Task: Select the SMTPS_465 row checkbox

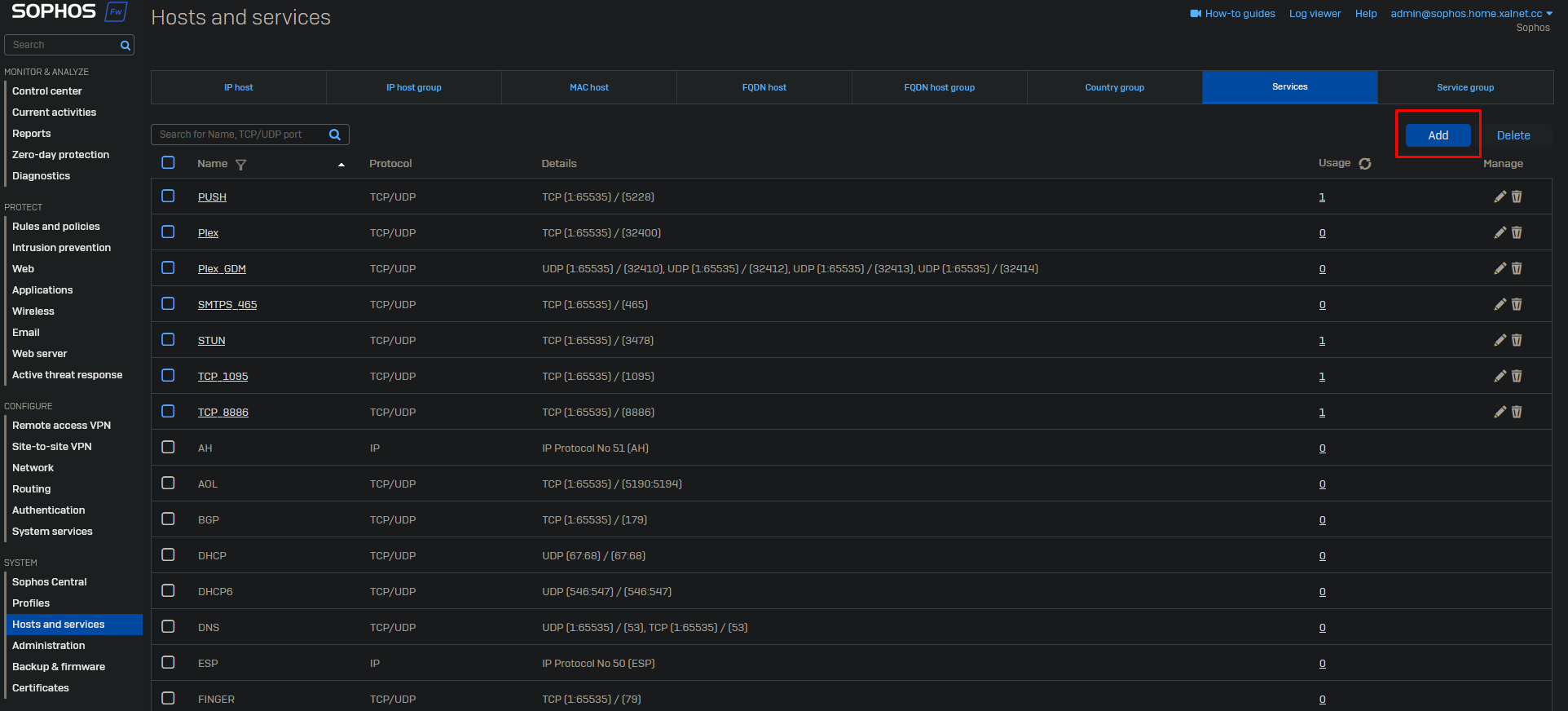Action: (168, 304)
